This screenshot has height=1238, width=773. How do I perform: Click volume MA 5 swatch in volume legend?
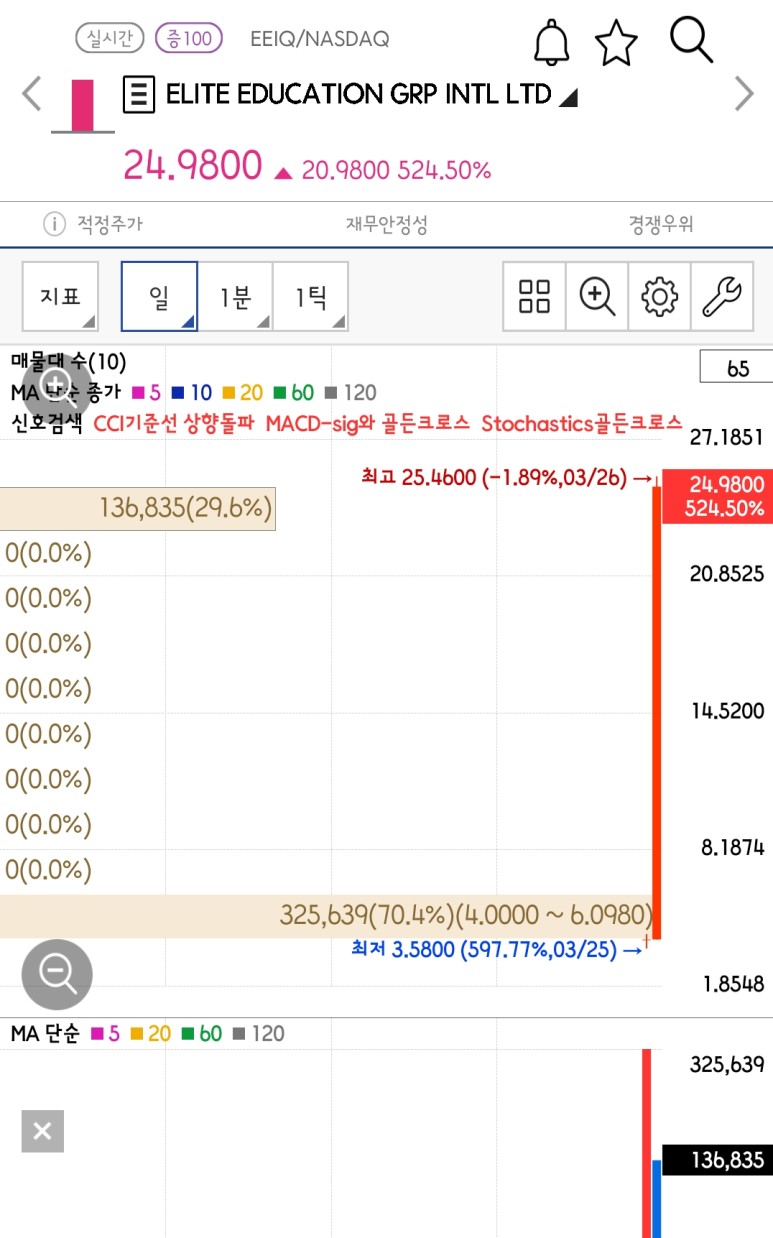pyautogui.click(x=97, y=1034)
